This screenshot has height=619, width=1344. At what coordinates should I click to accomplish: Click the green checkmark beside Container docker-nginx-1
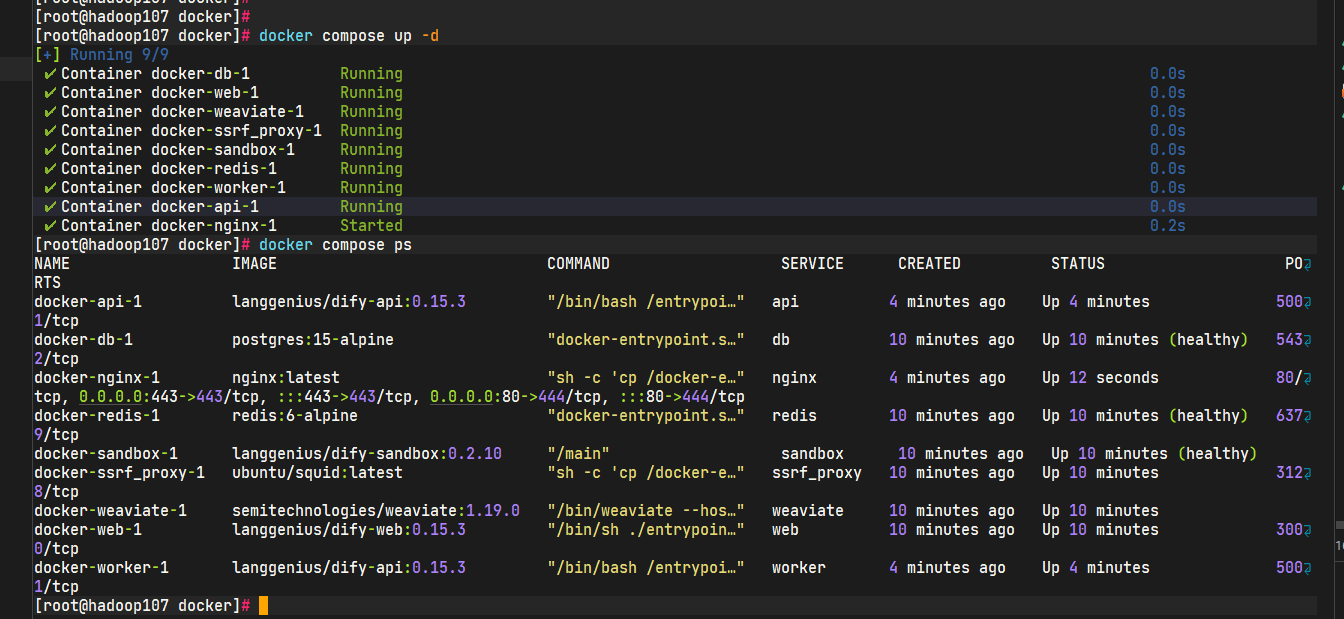pyautogui.click(x=50, y=226)
